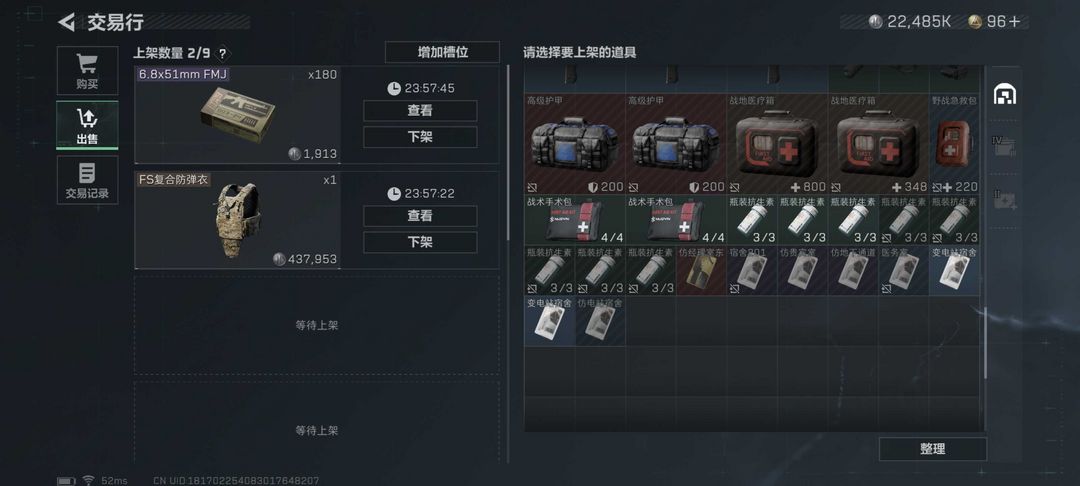Go back using the arrow beside 交易行
The height and width of the screenshot is (486, 1080).
66,22
